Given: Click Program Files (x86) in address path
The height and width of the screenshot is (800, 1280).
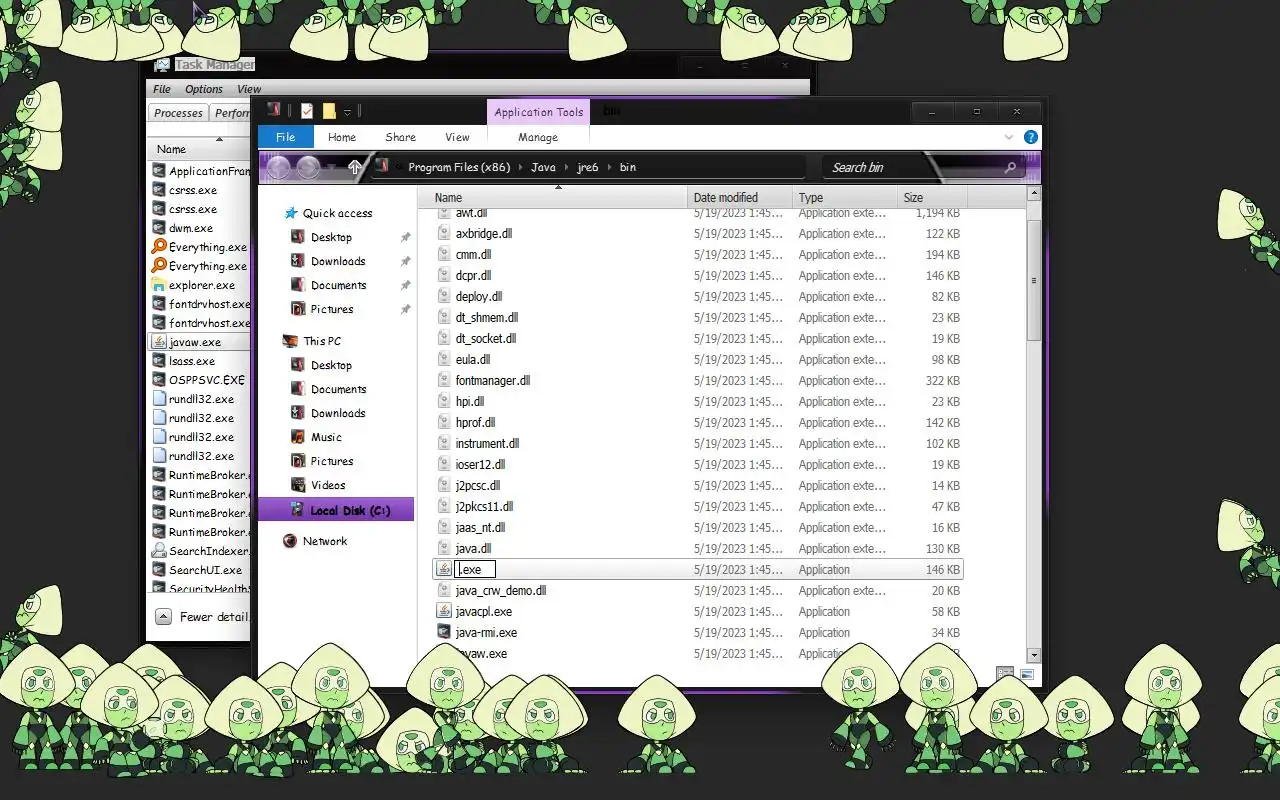Looking at the screenshot, I should [x=459, y=167].
